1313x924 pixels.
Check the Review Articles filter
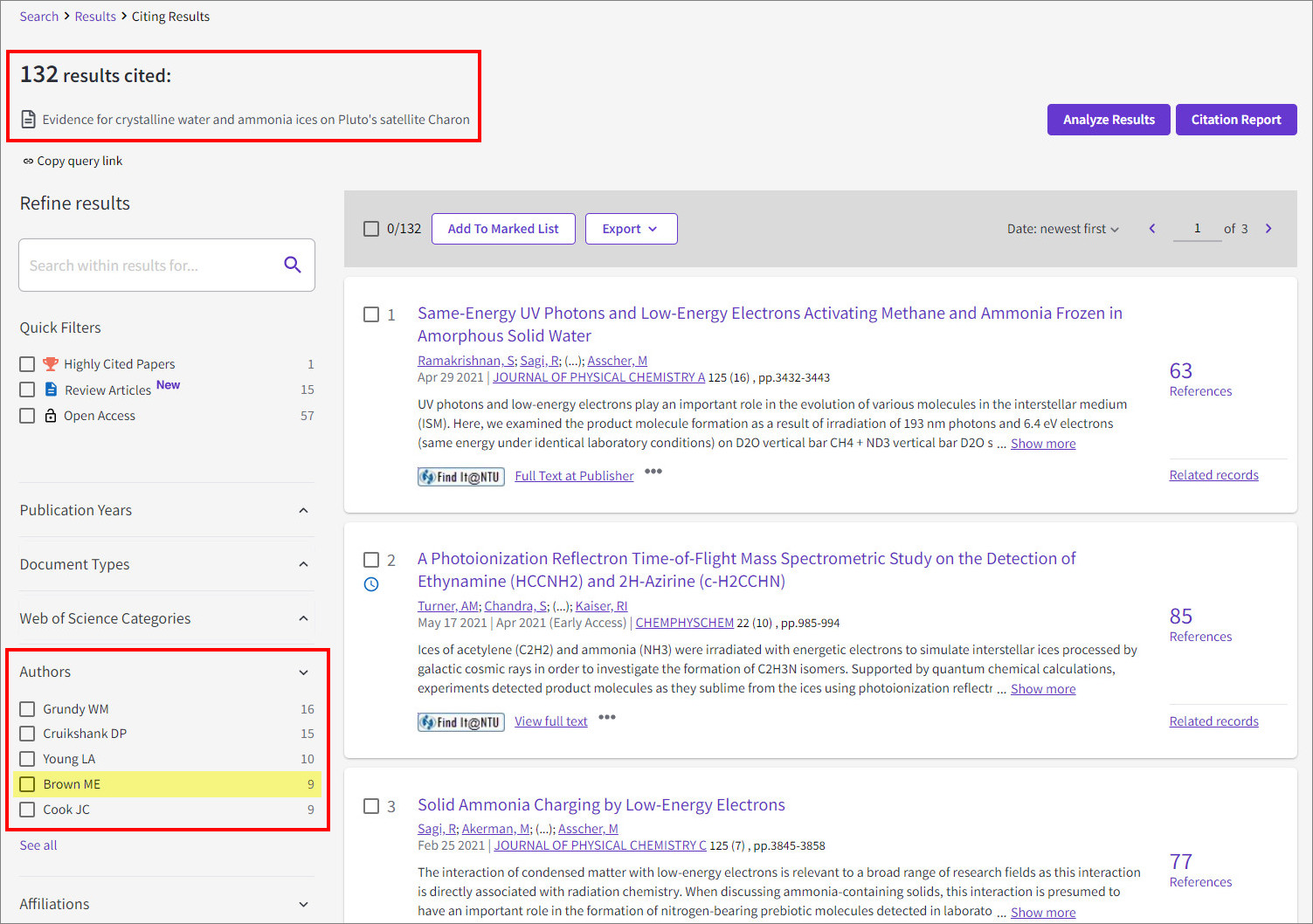click(27, 390)
